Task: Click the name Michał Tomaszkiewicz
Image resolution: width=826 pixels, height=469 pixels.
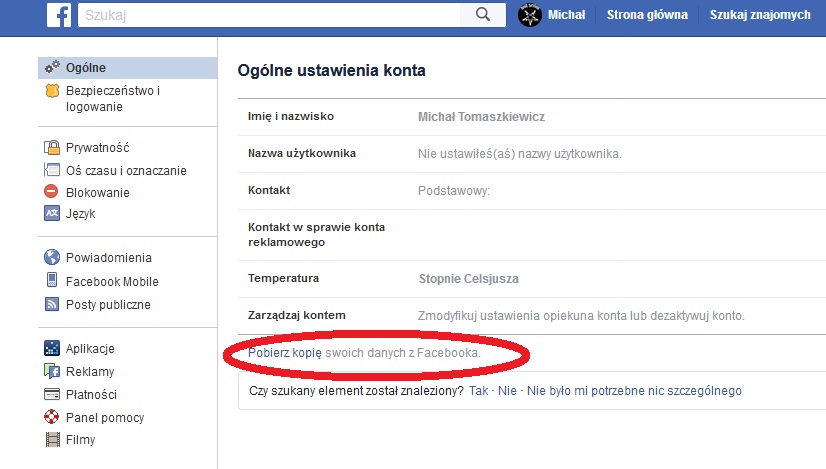Action: point(481,117)
